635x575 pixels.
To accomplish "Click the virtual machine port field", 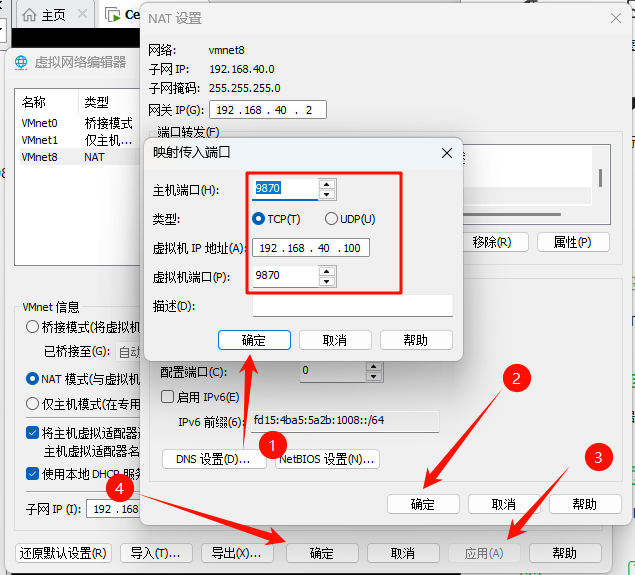I will [x=285, y=276].
